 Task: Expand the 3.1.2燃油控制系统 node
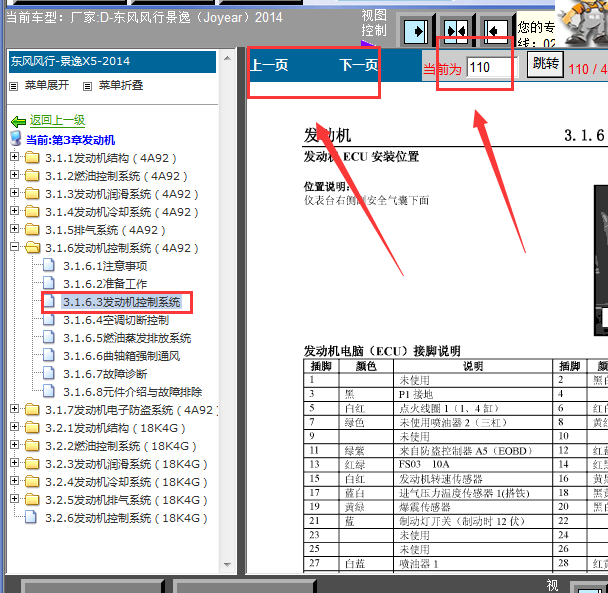(14, 175)
